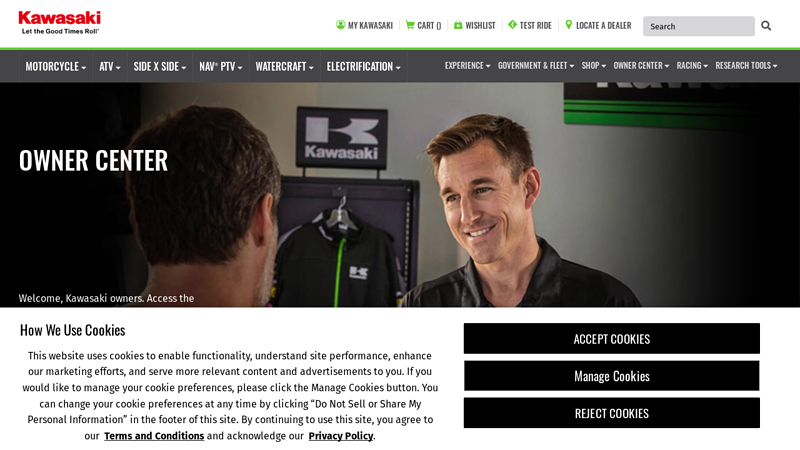Click the Accept Cookies button
800x450 pixels.
point(612,338)
